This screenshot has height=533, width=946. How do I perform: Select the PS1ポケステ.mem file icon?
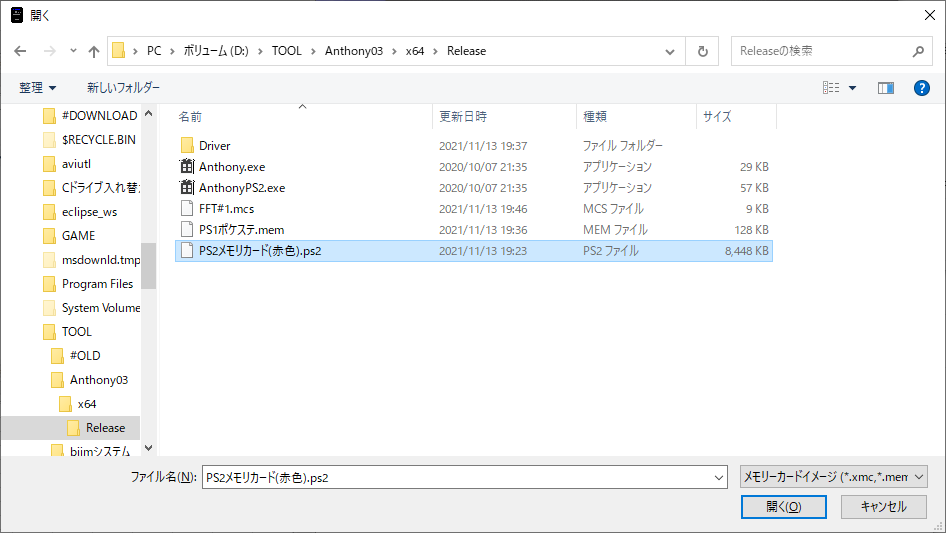point(187,230)
